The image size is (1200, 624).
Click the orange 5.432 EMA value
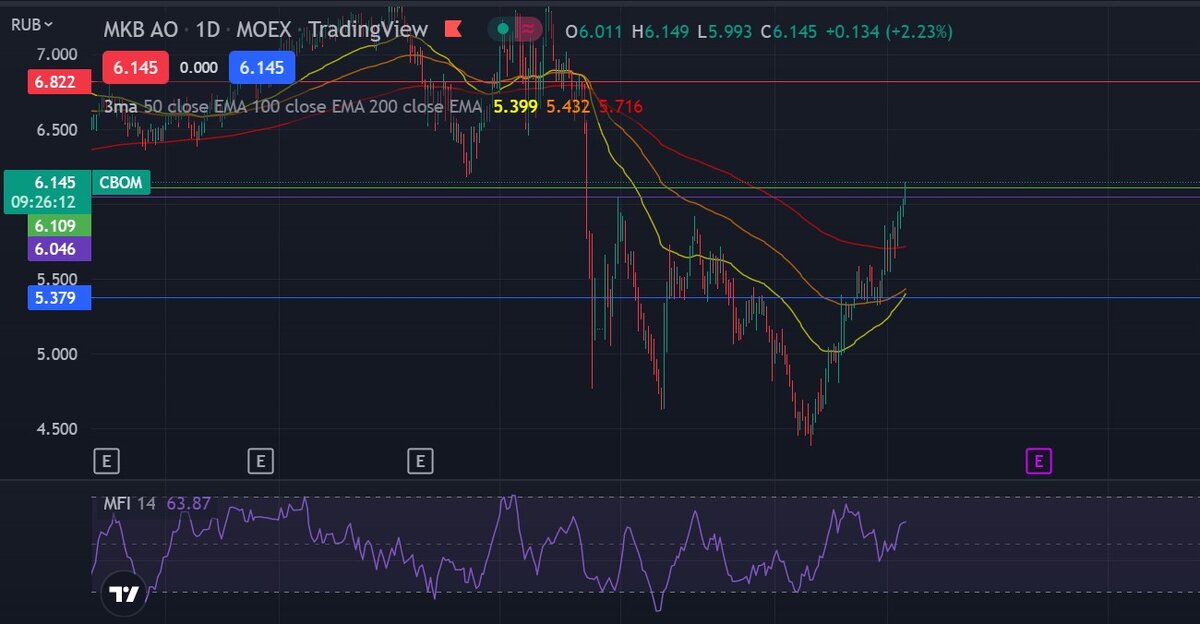point(567,106)
